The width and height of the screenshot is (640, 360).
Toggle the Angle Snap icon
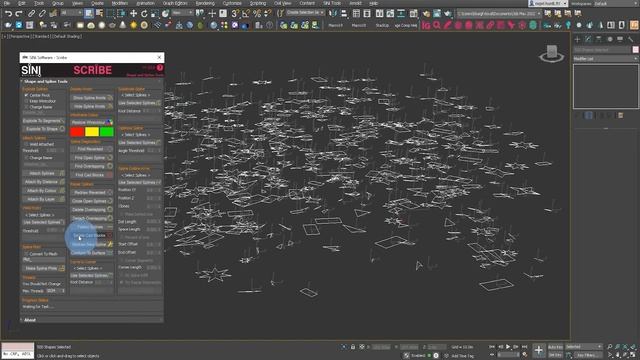(x=246, y=13)
